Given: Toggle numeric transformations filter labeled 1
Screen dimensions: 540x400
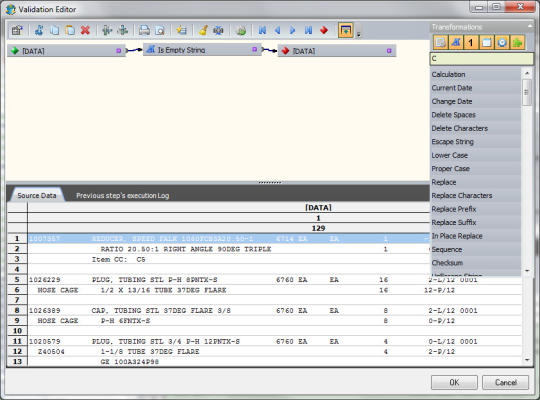Looking at the screenshot, I should pos(471,43).
